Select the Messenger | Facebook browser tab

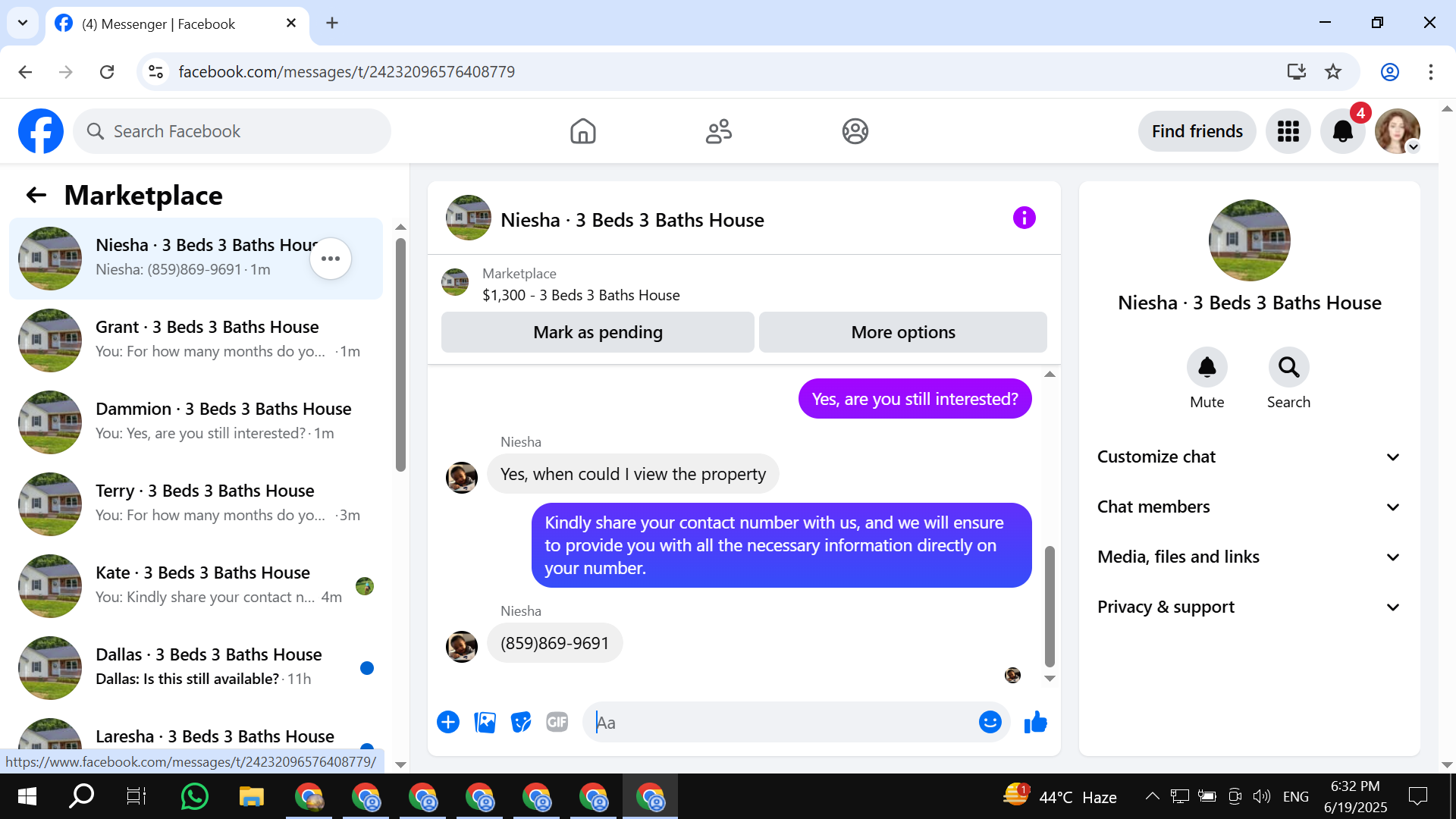[176, 24]
